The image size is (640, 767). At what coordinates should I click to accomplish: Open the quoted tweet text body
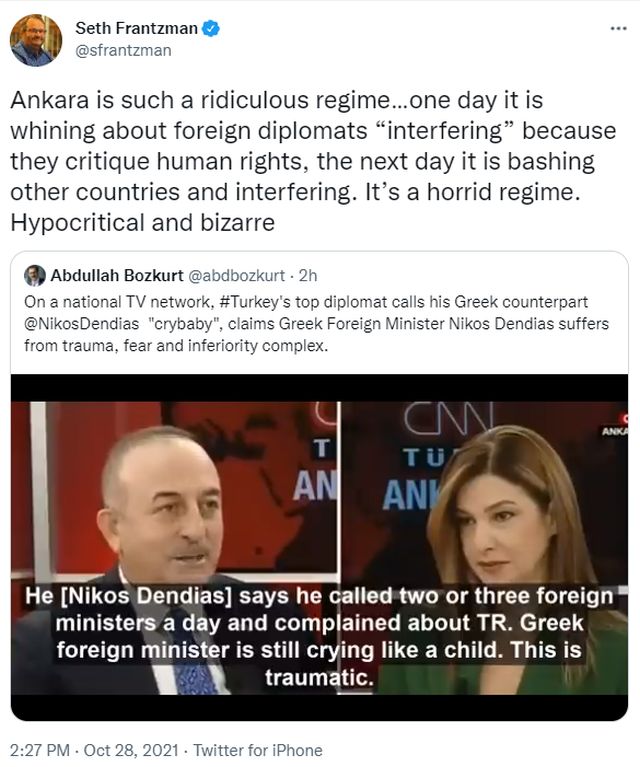click(x=317, y=324)
